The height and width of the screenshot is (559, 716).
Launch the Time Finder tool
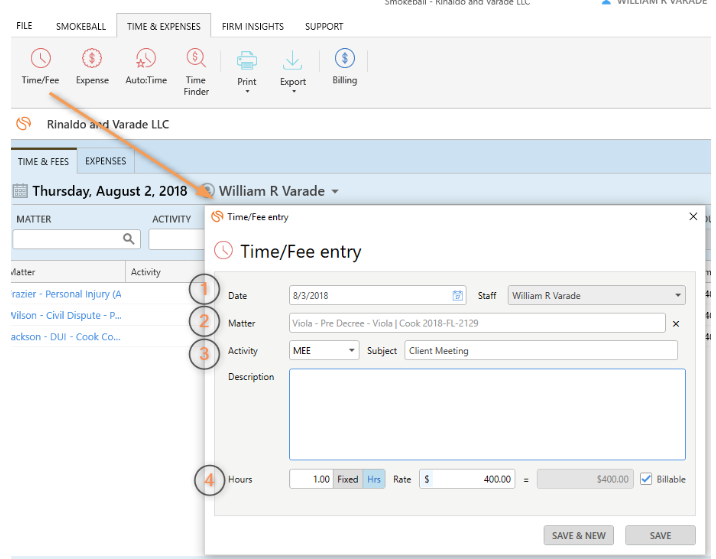(x=196, y=72)
